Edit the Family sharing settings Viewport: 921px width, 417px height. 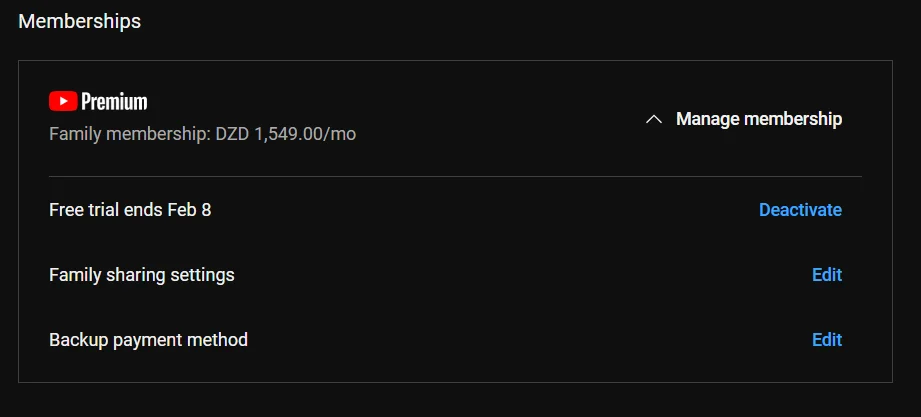(x=827, y=274)
